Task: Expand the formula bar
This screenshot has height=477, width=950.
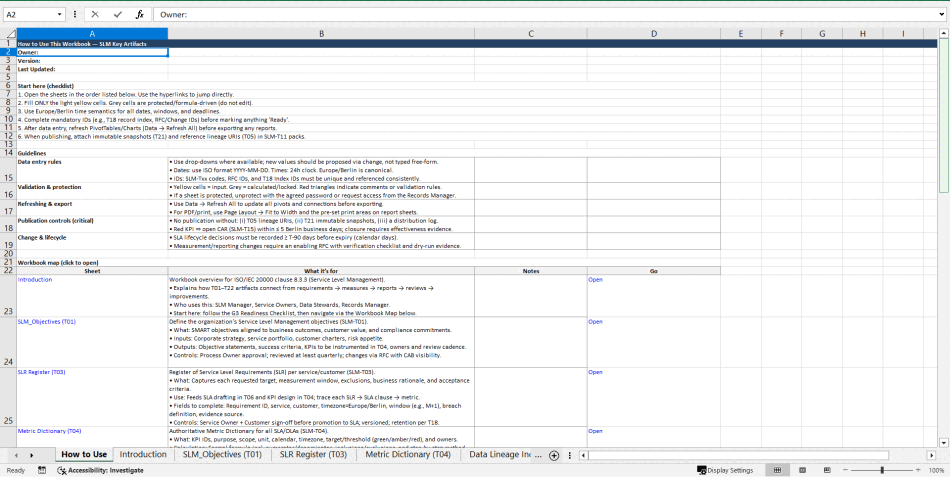Action: (942, 15)
